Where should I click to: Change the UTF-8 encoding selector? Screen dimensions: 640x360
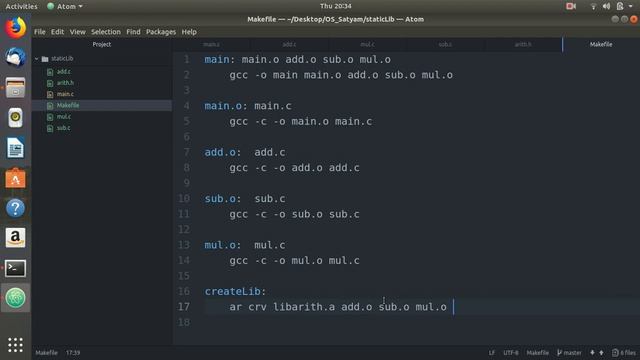(511, 353)
